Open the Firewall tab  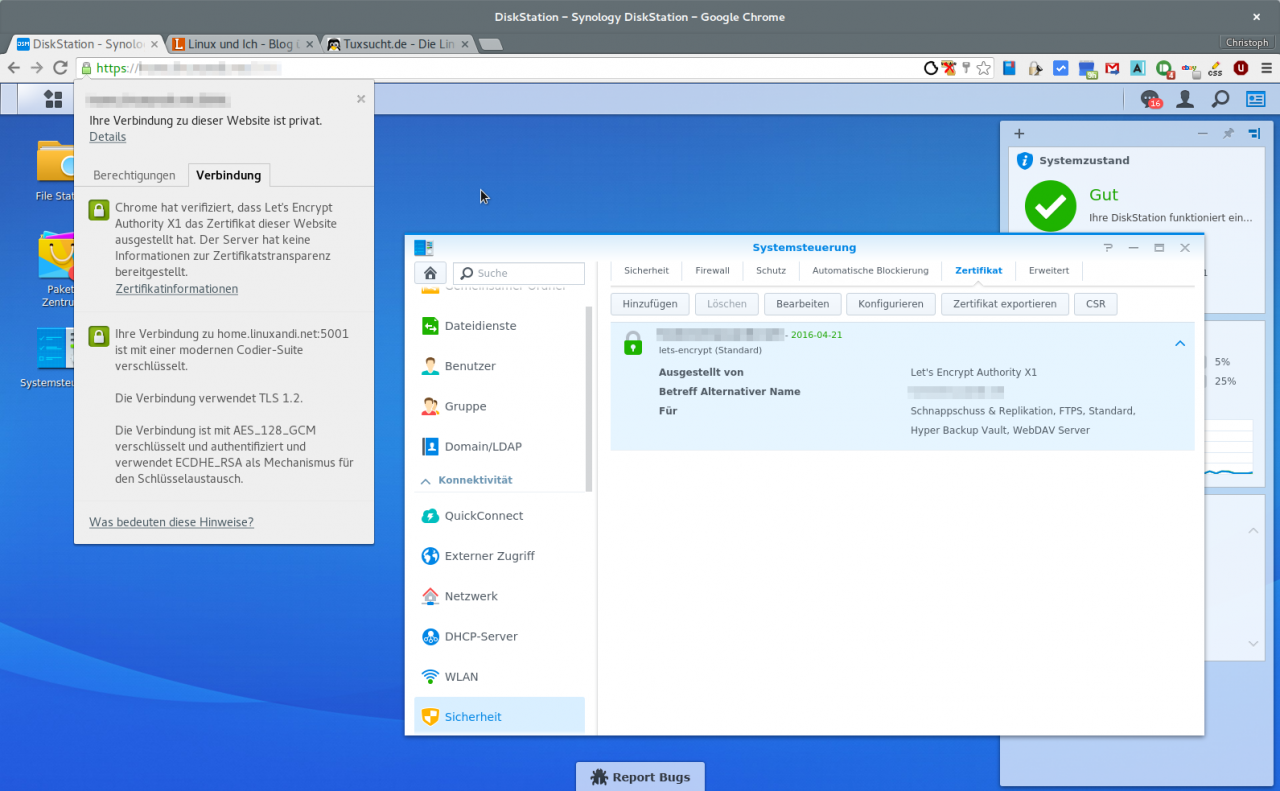712,270
